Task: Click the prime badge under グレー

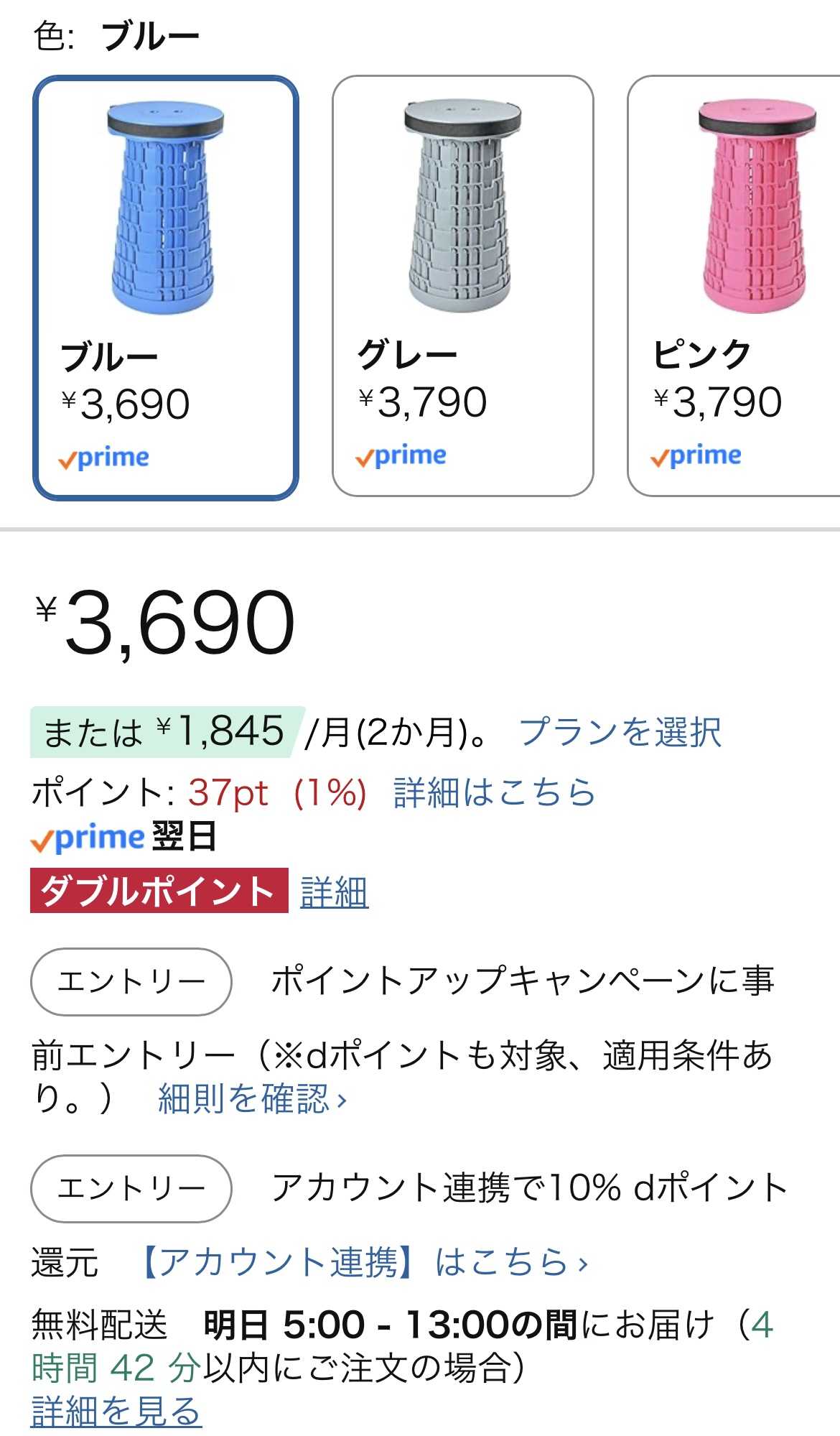Action: pos(401,456)
